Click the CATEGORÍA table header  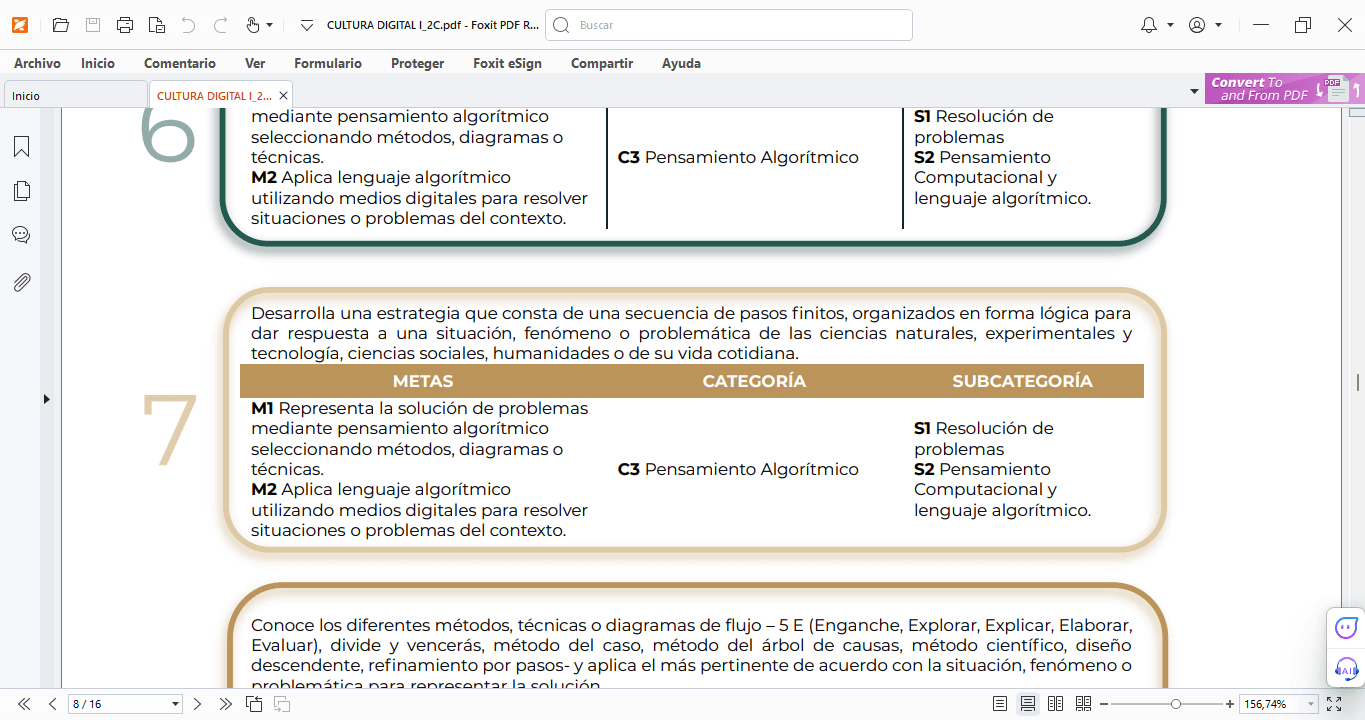(x=754, y=381)
